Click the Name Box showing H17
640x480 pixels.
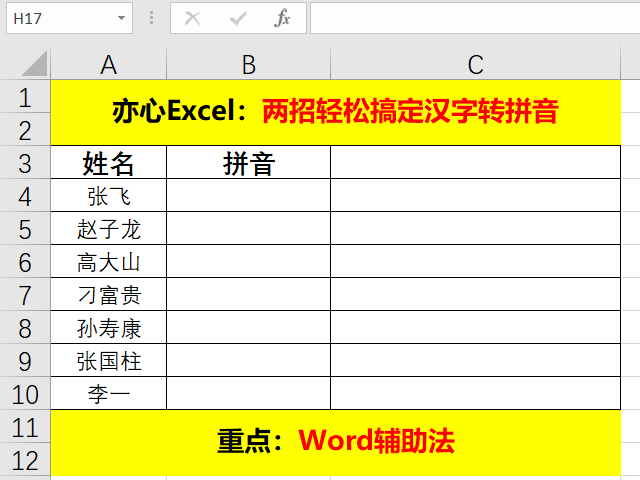click(69, 18)
